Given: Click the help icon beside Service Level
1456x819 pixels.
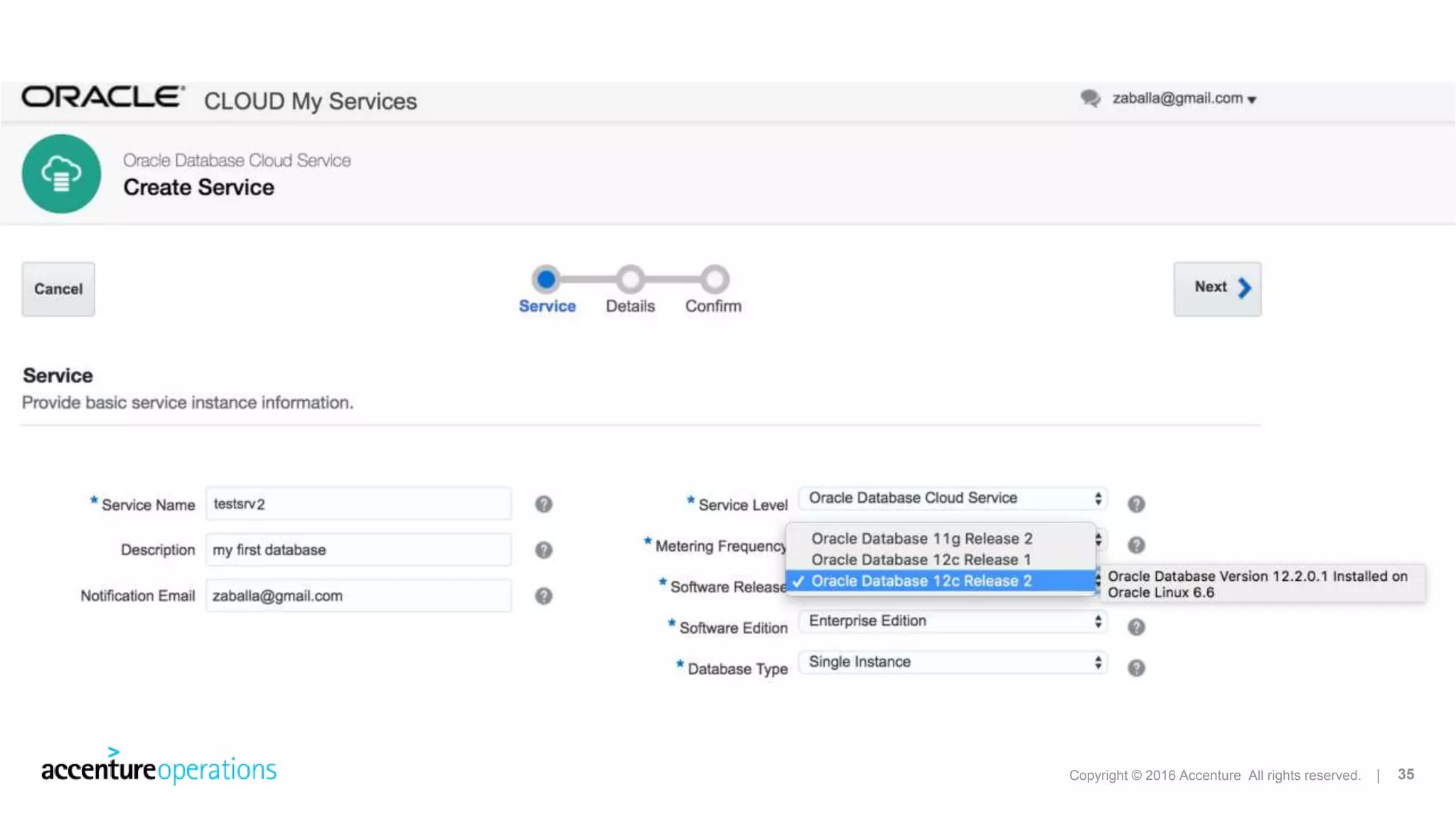Looking at the screenshot, I should (1136, 504).
